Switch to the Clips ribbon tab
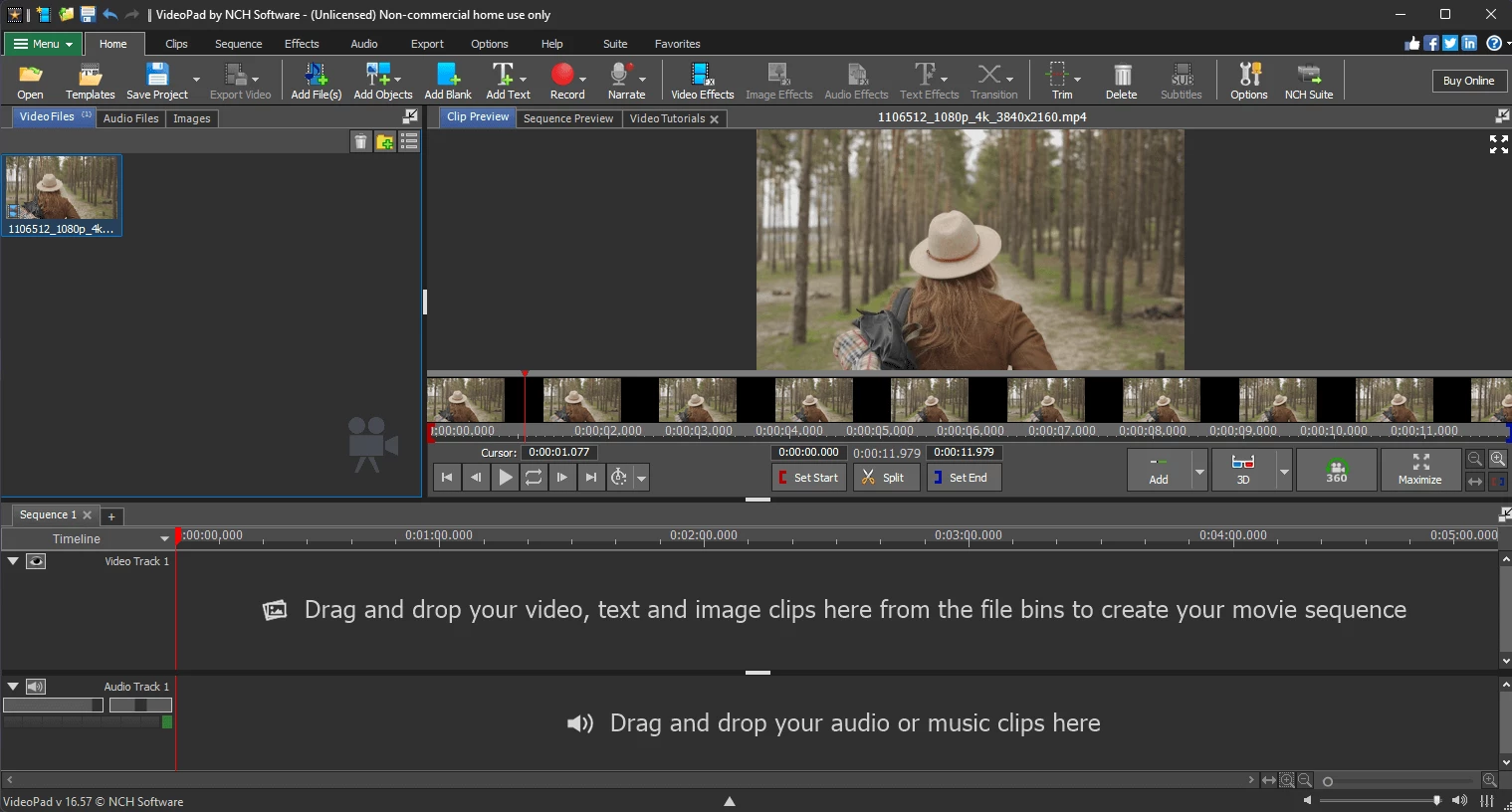Viewport: 1512px width, 812px height. pyautogui.click(x=176, y=44)
